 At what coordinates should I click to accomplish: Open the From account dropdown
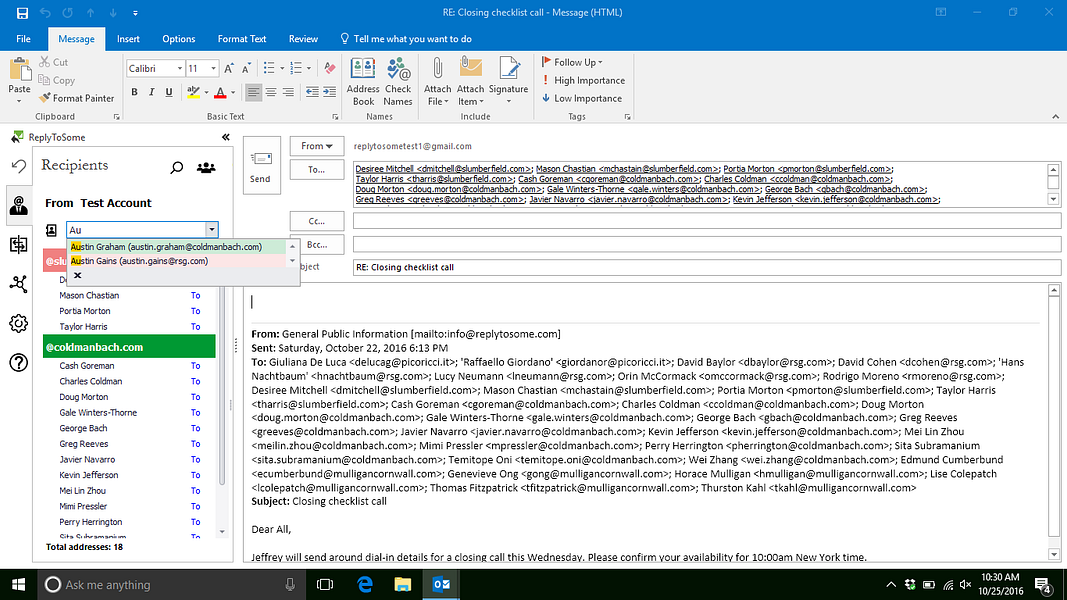point(316,146)
